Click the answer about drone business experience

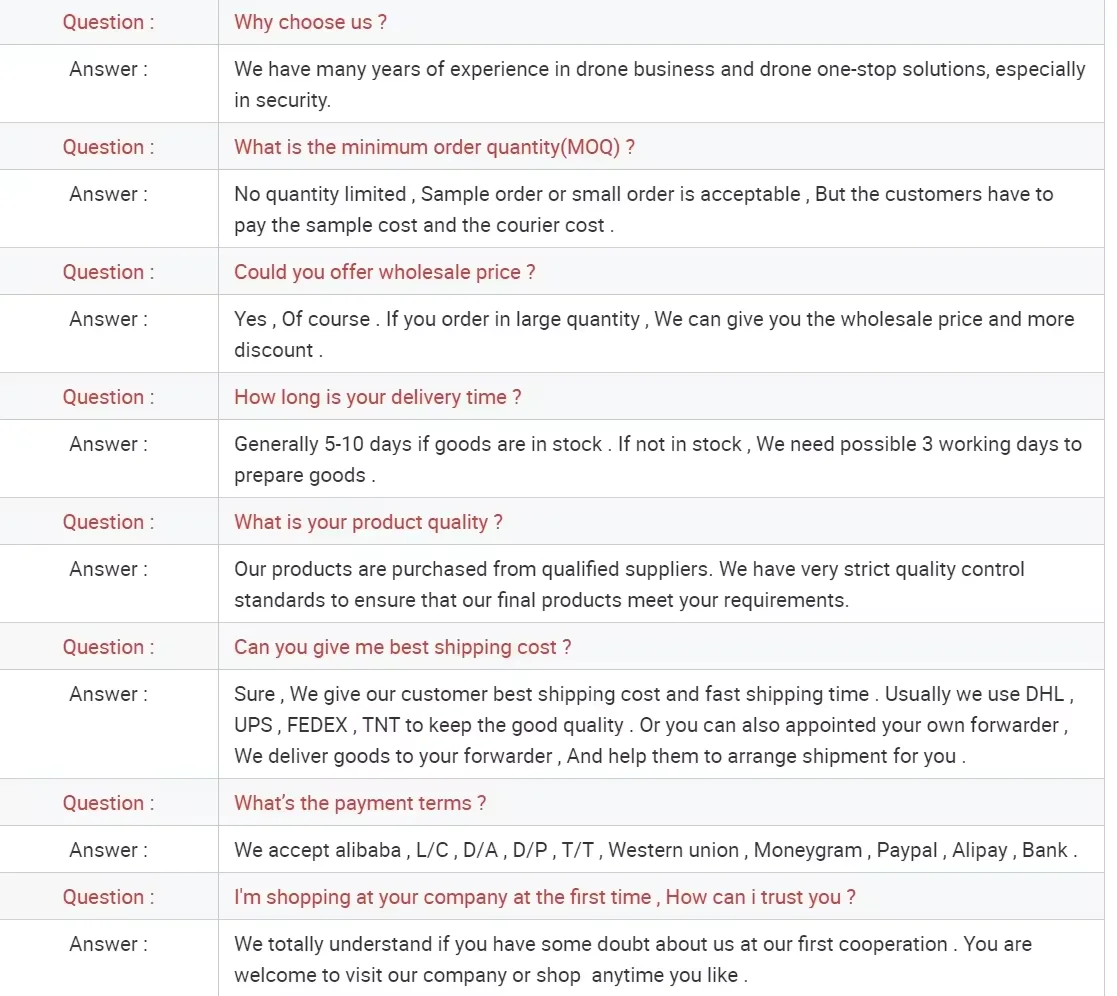[x=659, y=84]
